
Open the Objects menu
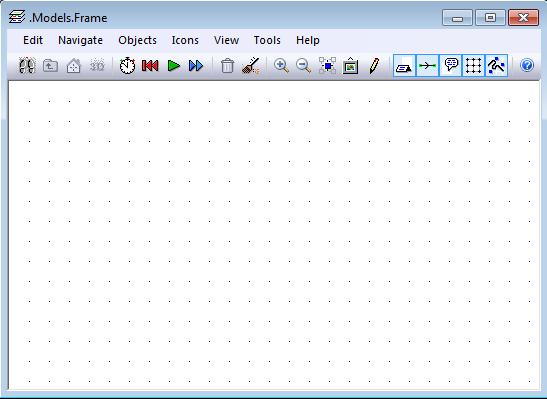tap(137, 40)
